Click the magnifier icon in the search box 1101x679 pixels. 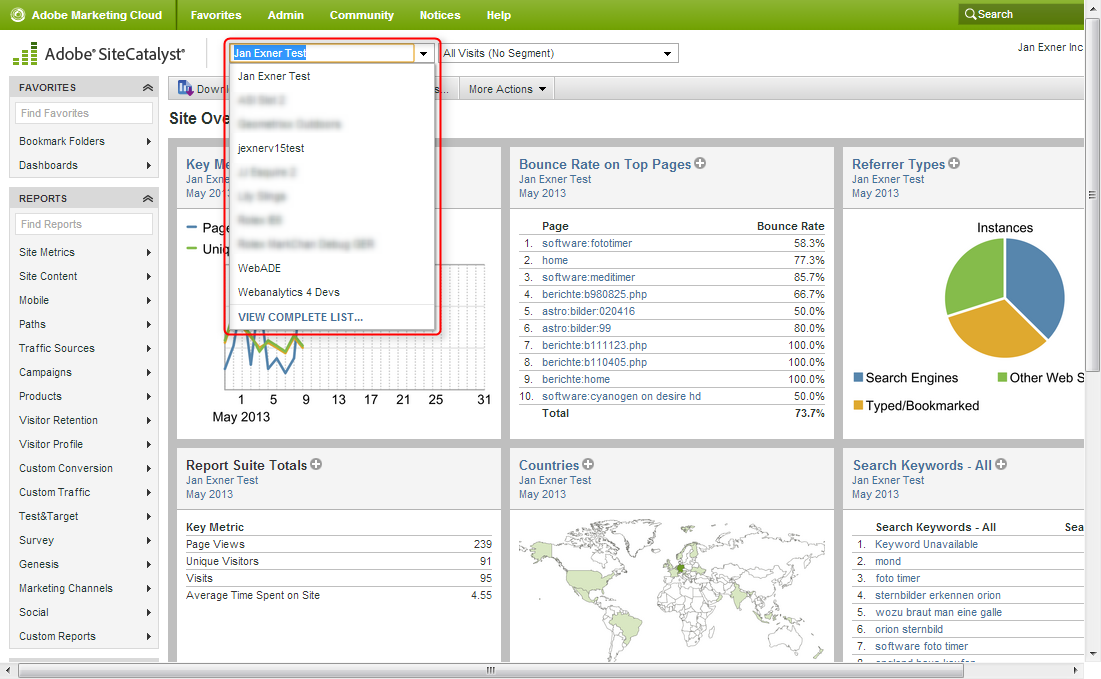point(969,15)
